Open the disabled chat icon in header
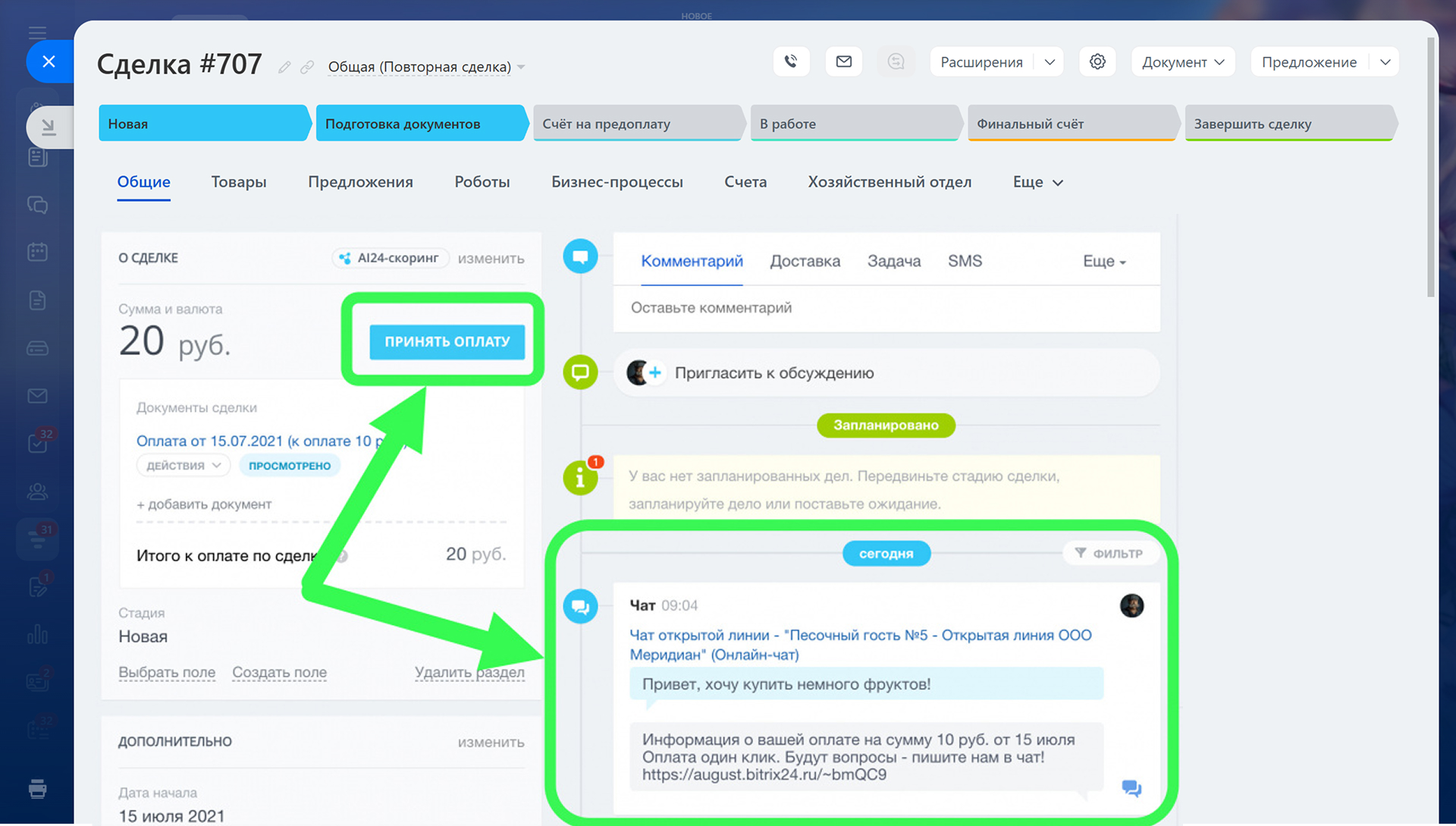The height and width of the screenshot is (826, 1456). tap(896, 61)
